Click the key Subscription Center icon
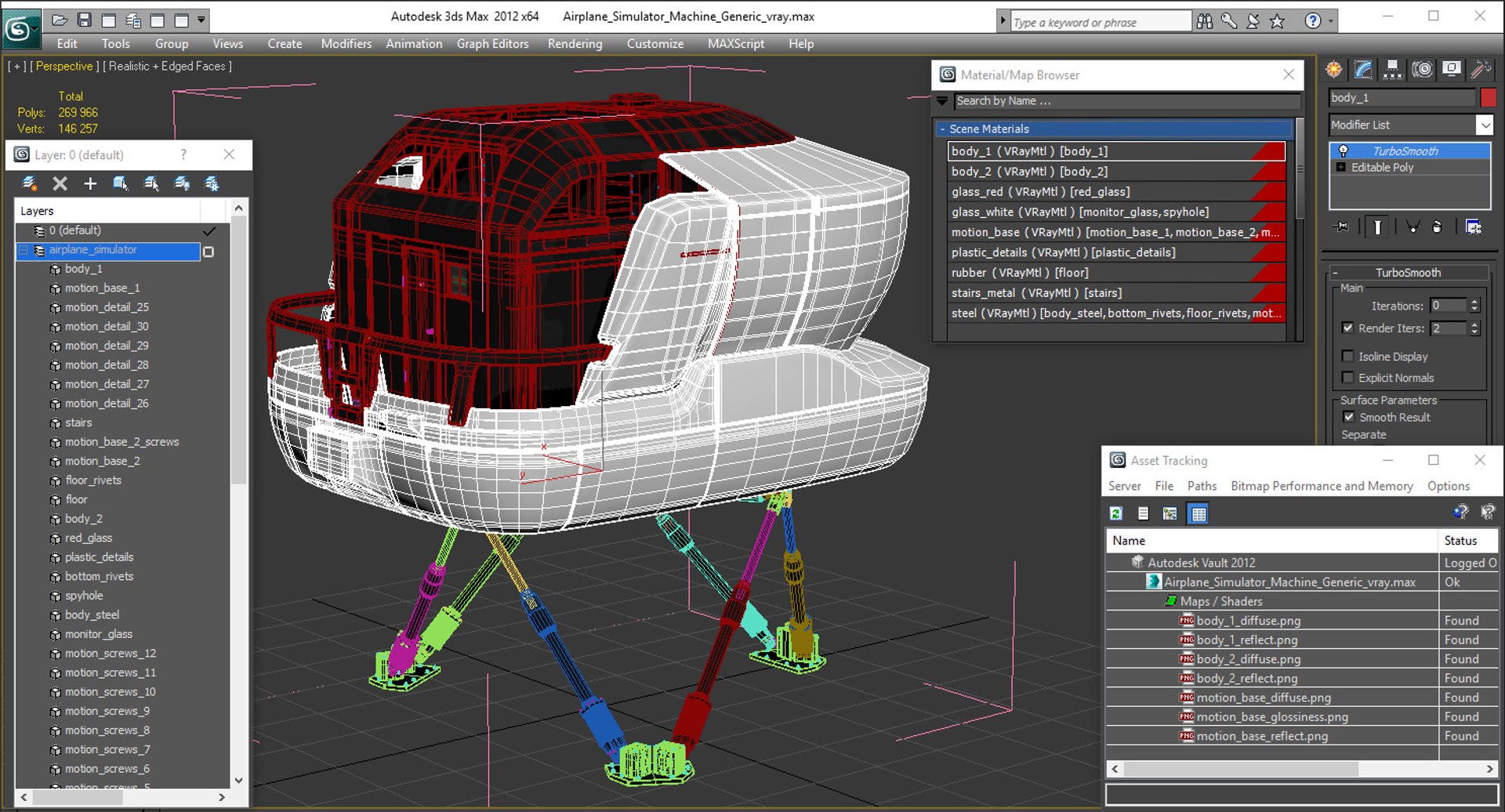This screenshot has width=1505, height=812. pos(1229,22)
